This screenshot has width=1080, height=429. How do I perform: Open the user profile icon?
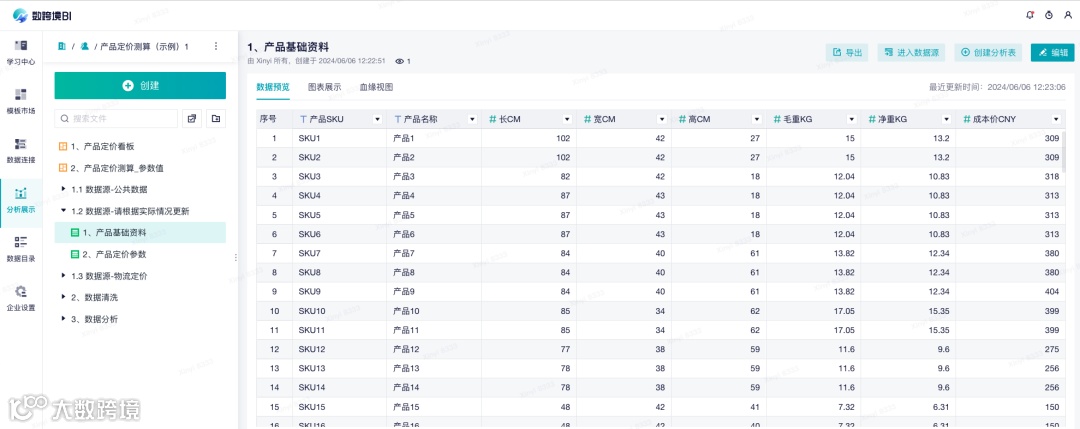1068,14
